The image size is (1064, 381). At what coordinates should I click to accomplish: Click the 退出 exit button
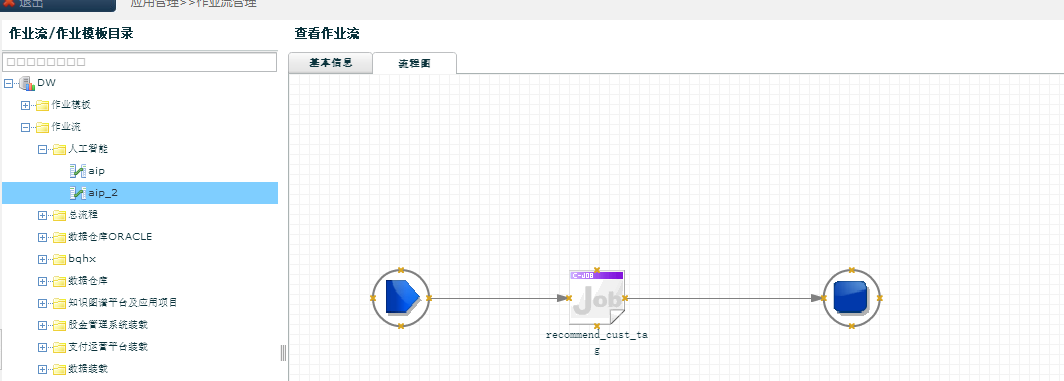[x=58, y=4]
